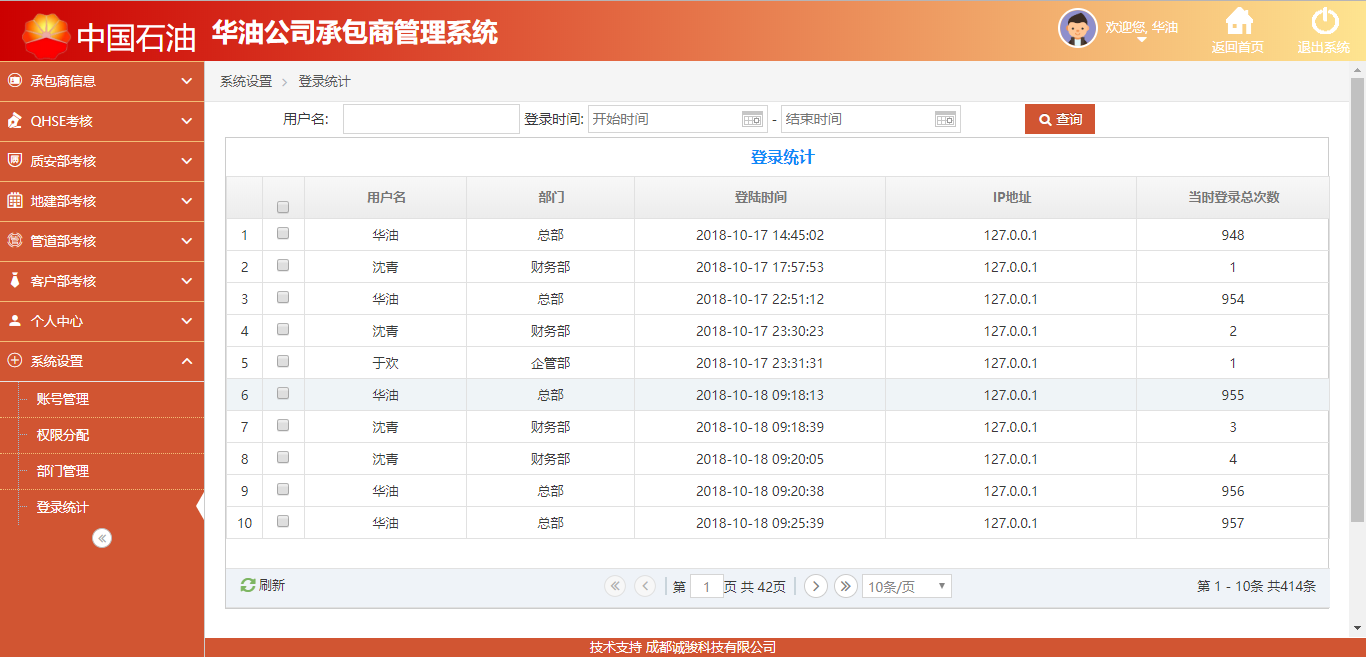Sort by the 部门 column header
The height and width of the screenshot is (657, 1366).
coord(551,197)
